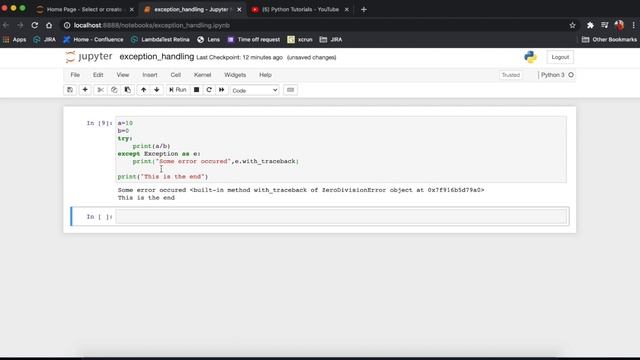Bookmark this page with star icon
Image resolution: width=640 pixels, height=360 pixels.
[x=572, y=25]
